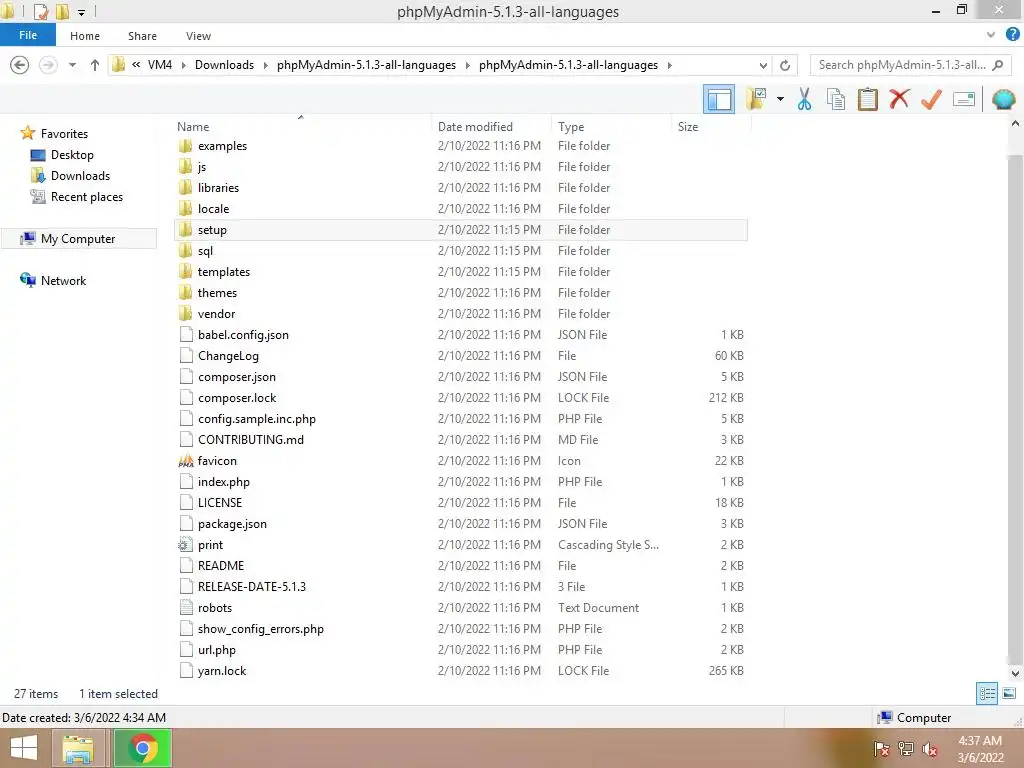Select the babel.config.json file
1024x768 pixels.
click(x=243, y=334)
